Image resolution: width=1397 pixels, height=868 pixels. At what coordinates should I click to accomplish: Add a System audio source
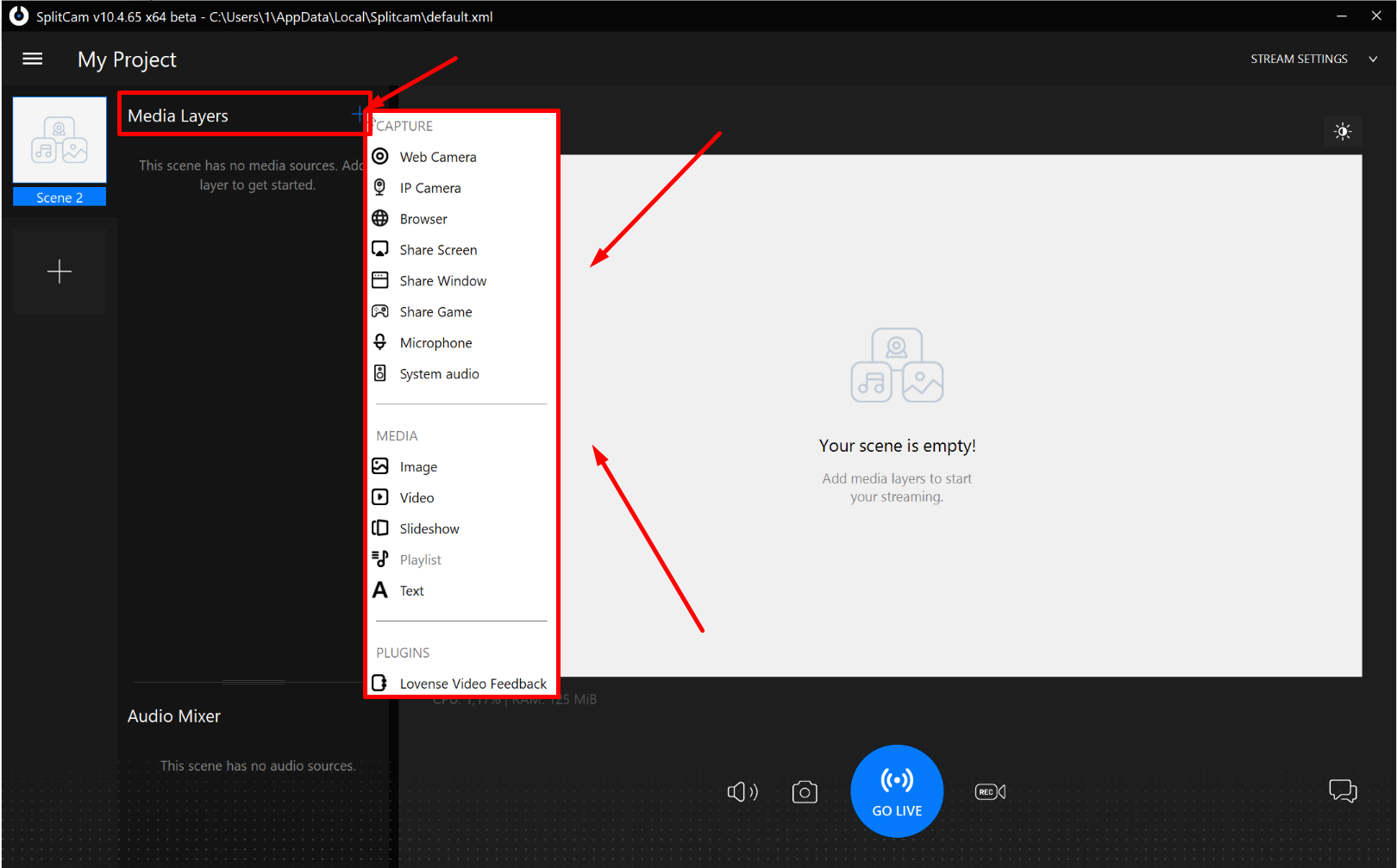pos(439,373)
